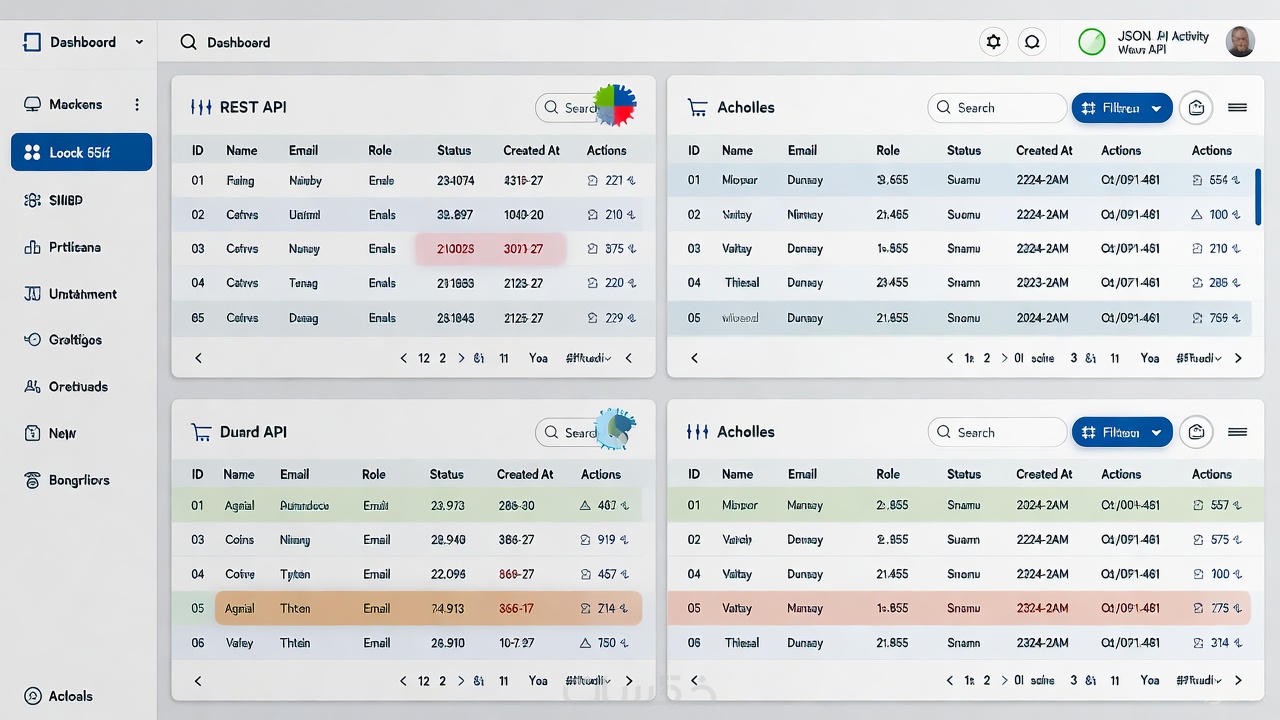Open the notifications icon beside the gear

click(x=1032, y=42)
